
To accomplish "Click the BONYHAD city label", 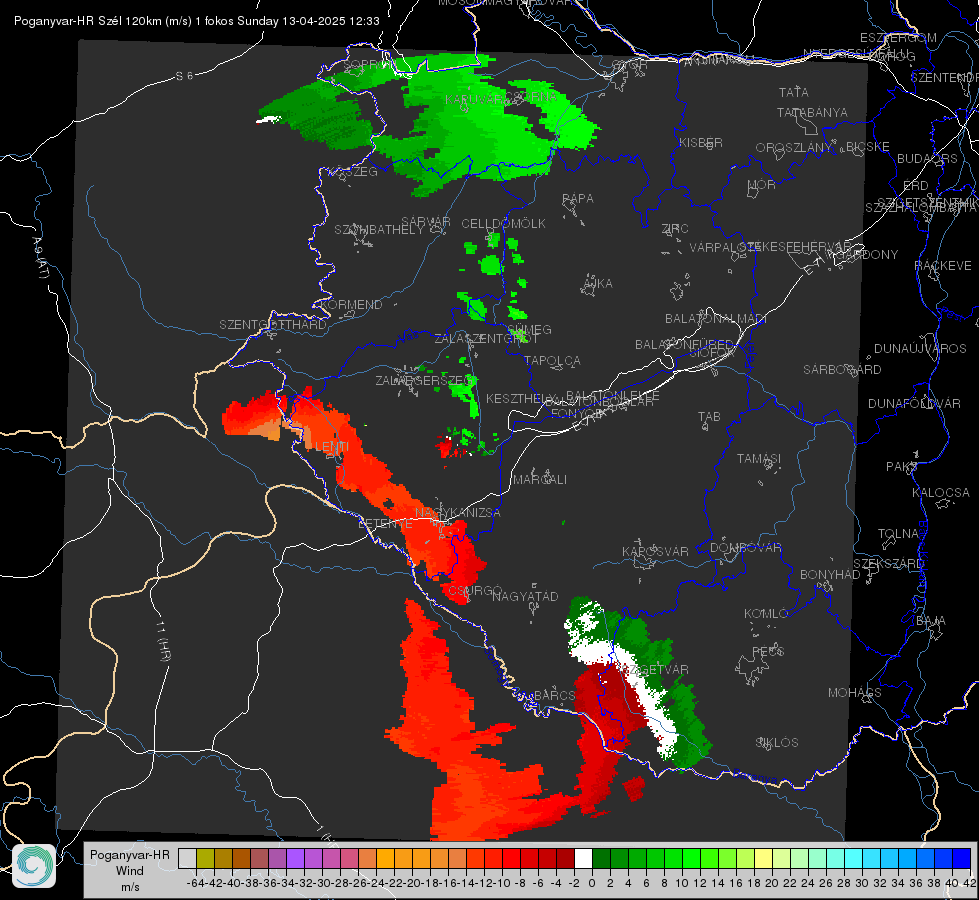I will tap(830, 574).
